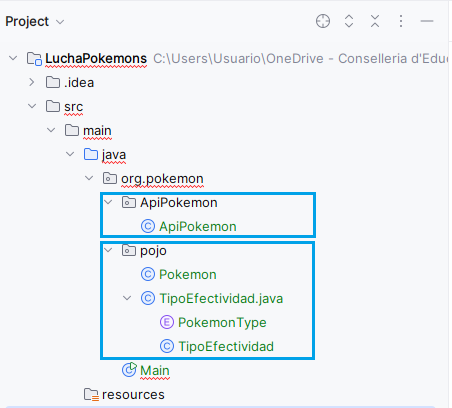The height and width of the screenshot is (408, 452).
Task: Collapse the ApiPokemon package node
Action: click(108, 202)
